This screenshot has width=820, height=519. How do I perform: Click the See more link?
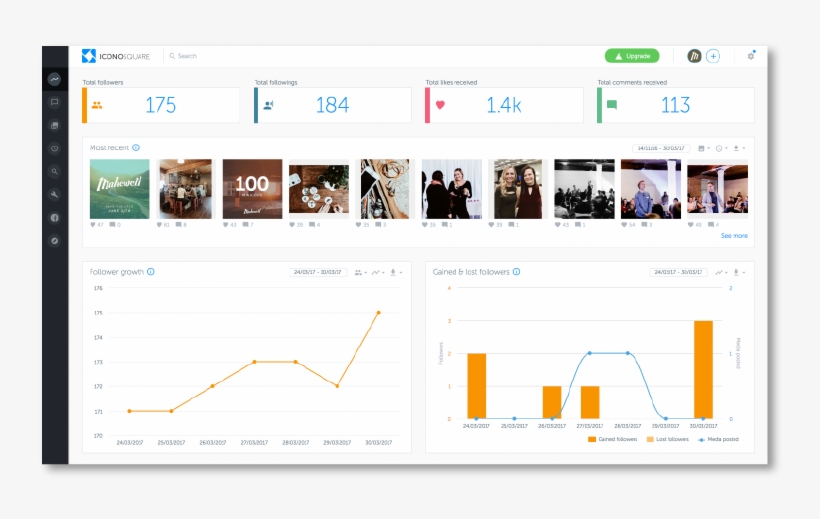pos(734,236)
